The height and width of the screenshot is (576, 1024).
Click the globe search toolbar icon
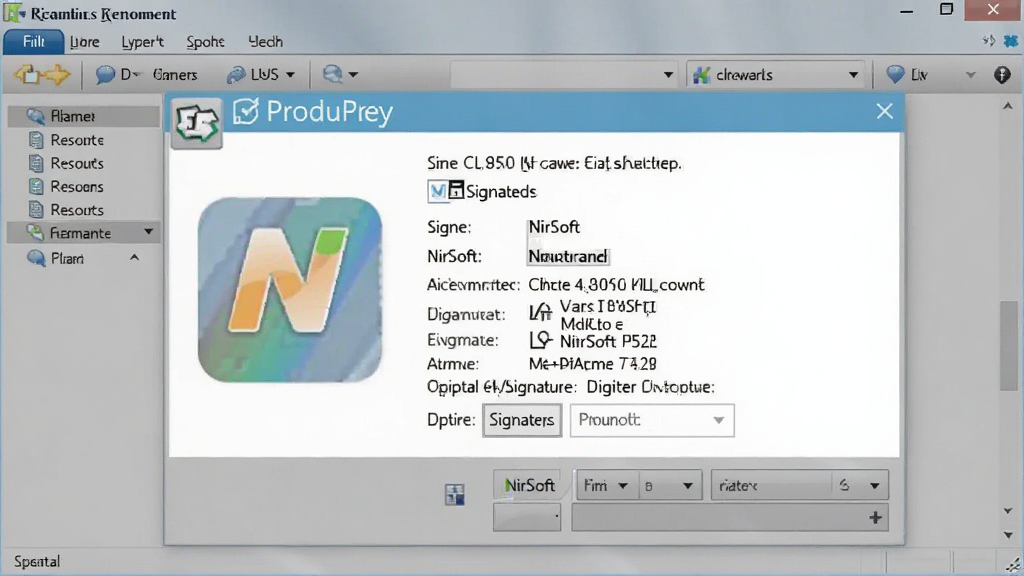point(332,74)
